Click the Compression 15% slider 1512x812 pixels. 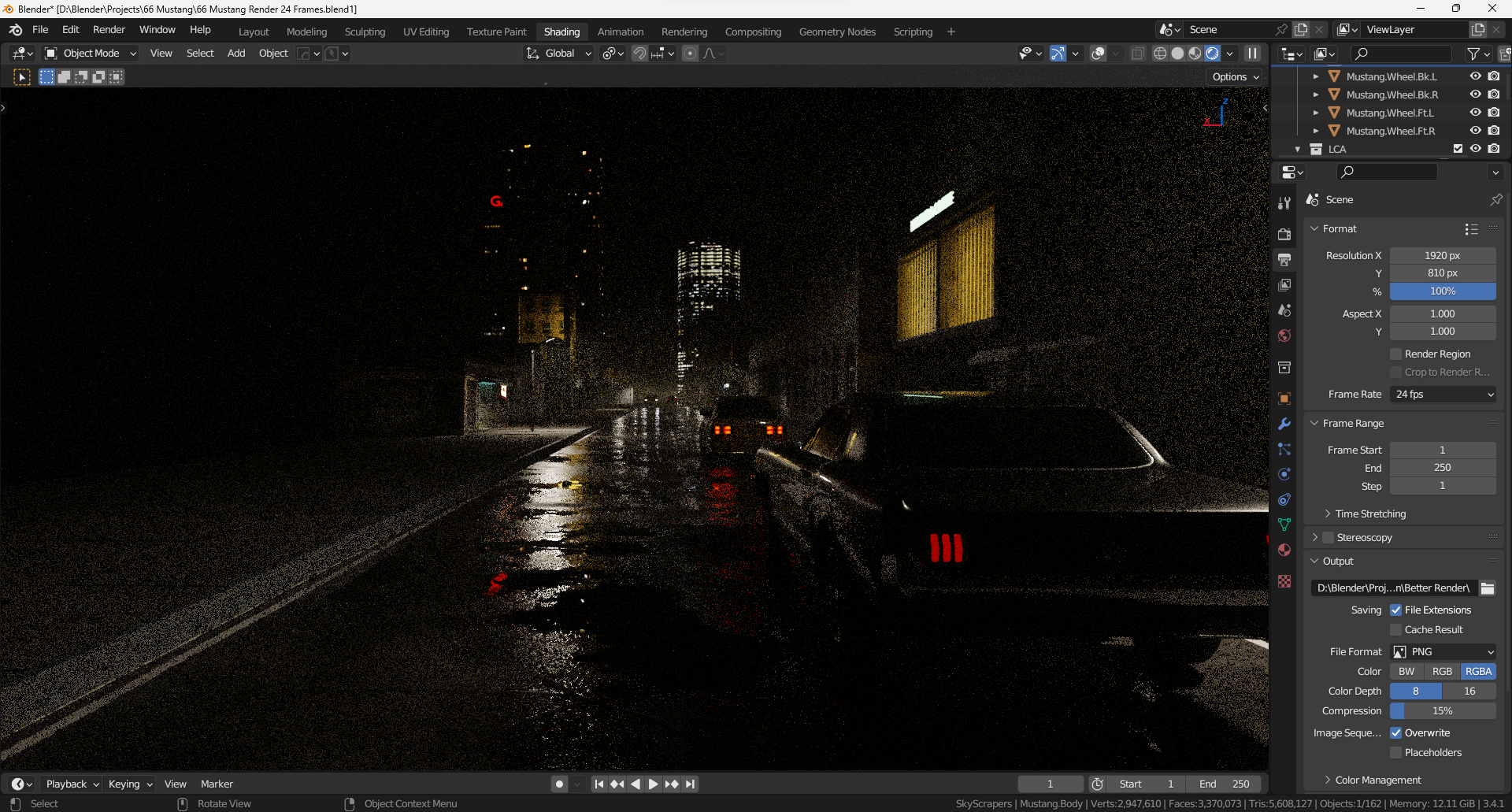pos(1443,711)
